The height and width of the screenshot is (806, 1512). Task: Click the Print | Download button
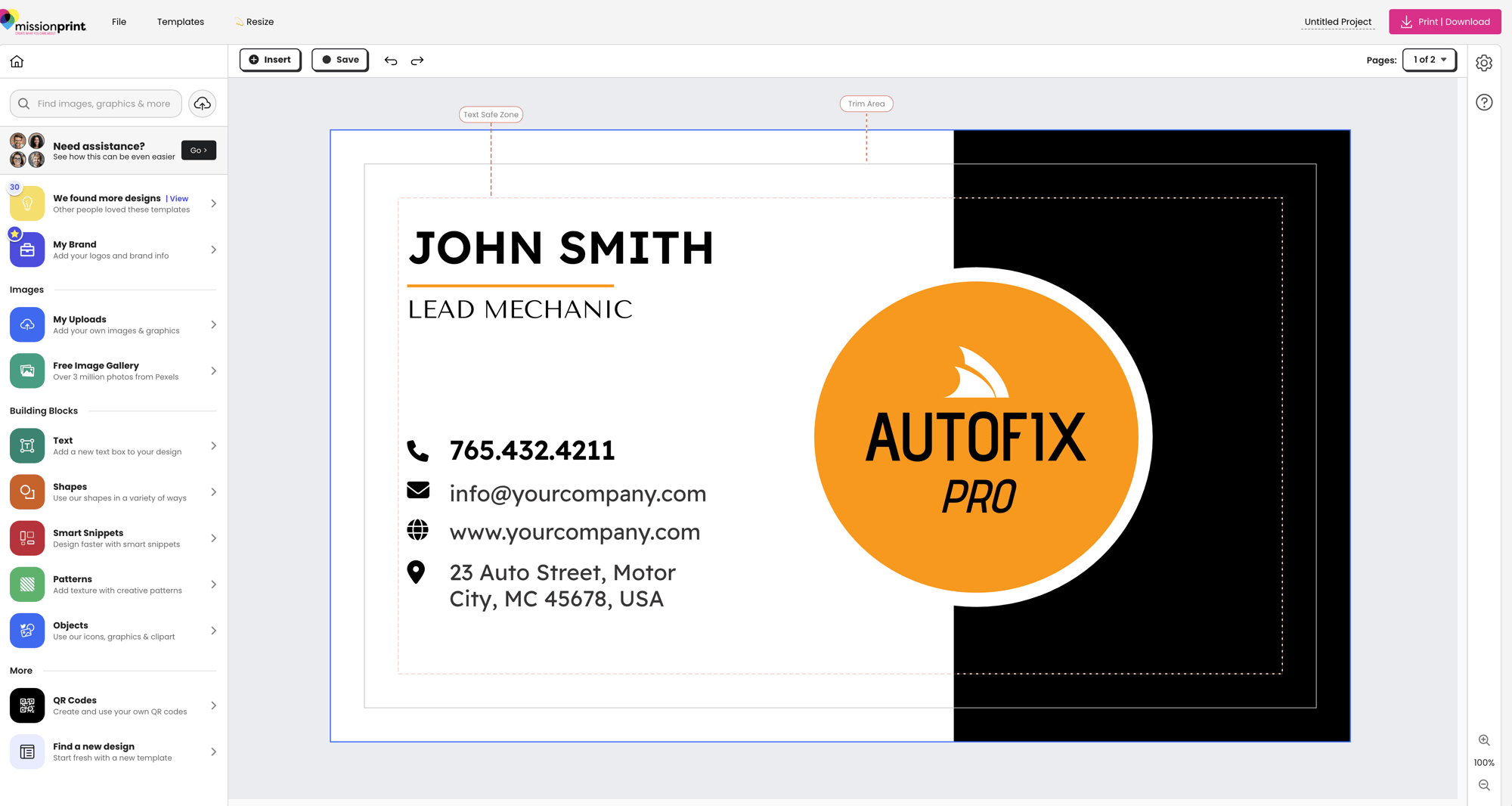pyautogui.click(x=1444, y=22)
